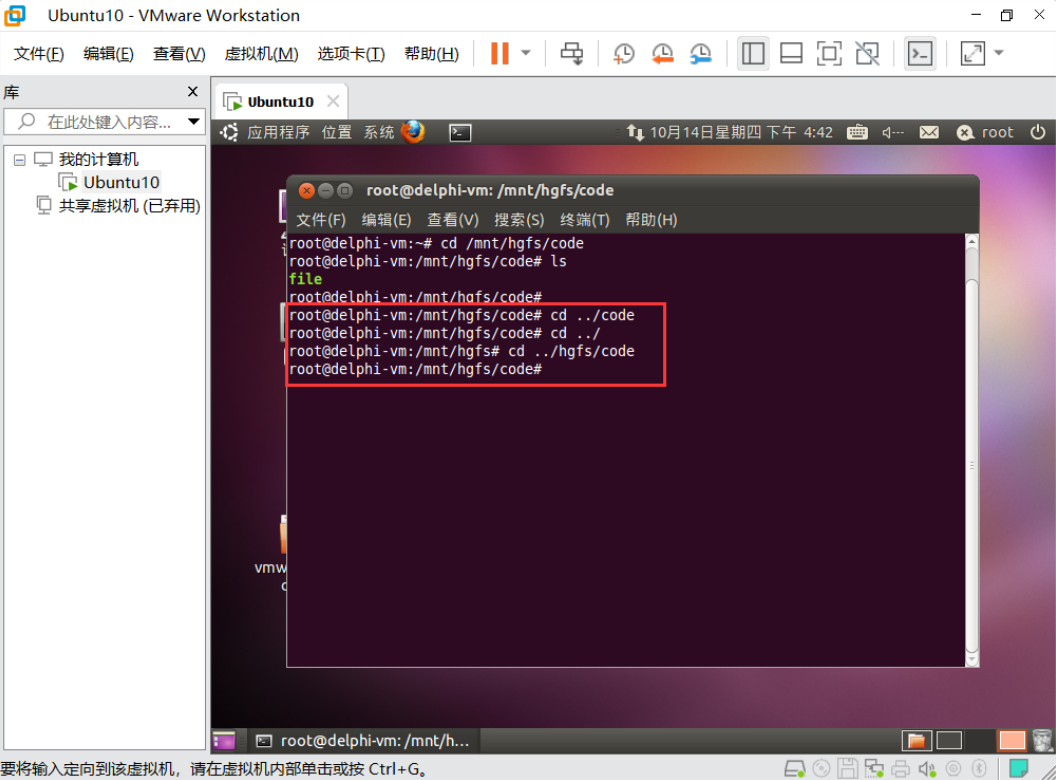This screenshot has height=780, width=1056.
Task: Click the show desktop button in the bottom panel
Action: [x=224, y=741]
